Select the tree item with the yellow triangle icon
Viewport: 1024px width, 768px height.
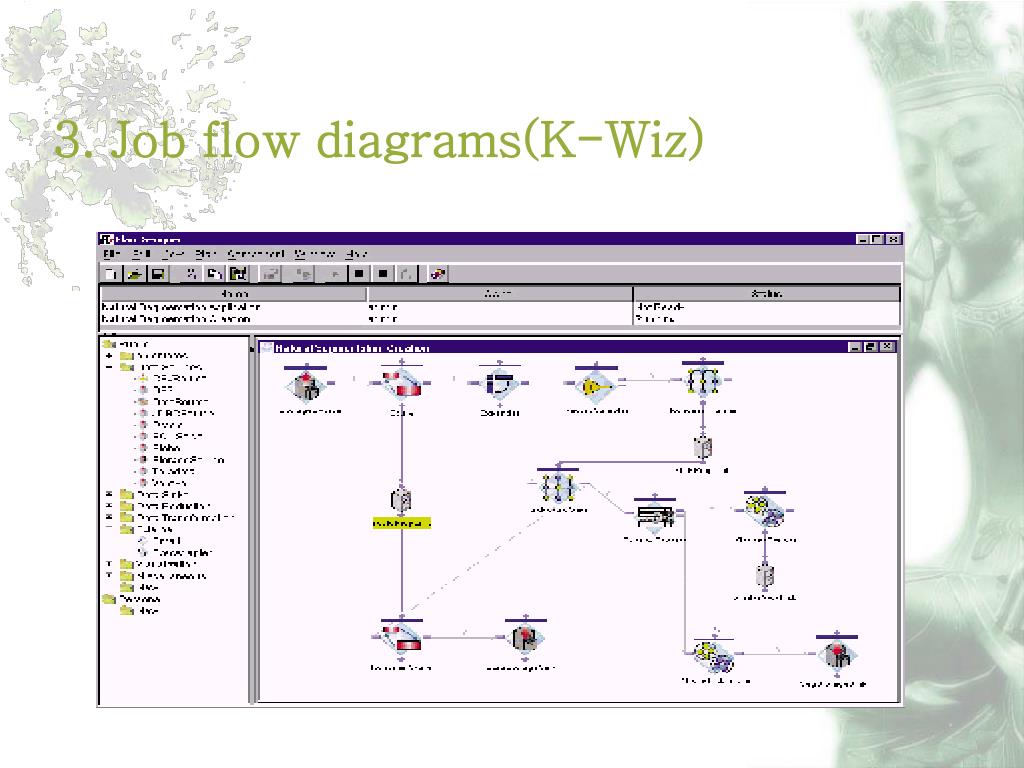(x=172, y=378)
